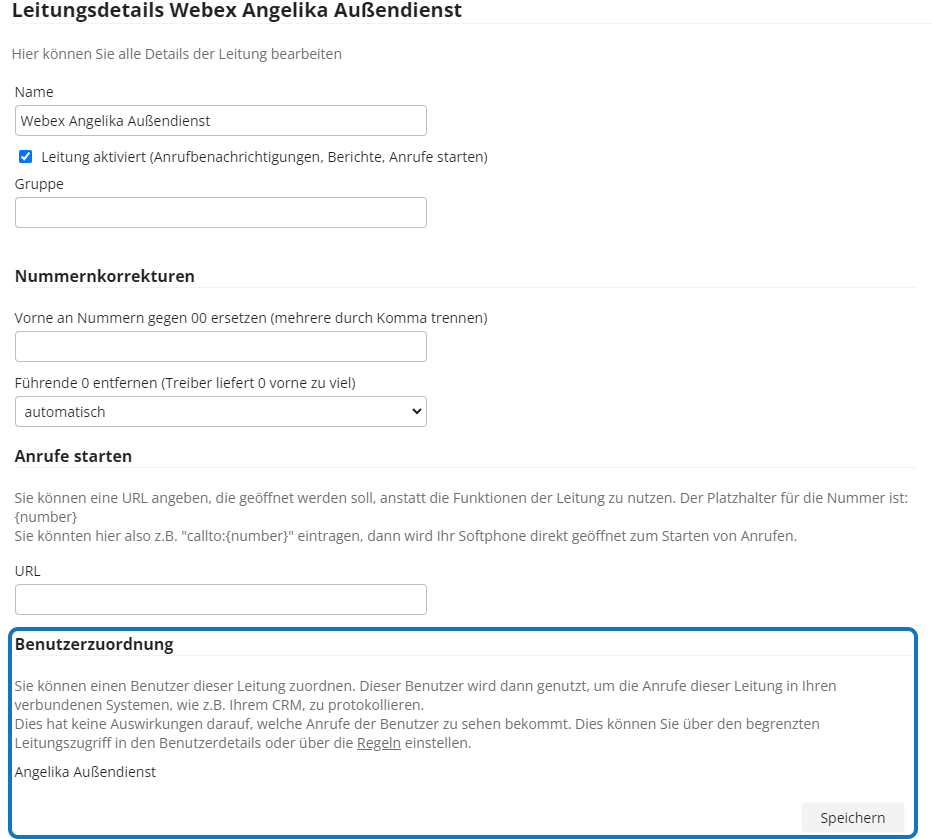The image size is (932, 839).
Task: Click the Führende 0 entfernen label
Action: [185, 383]
